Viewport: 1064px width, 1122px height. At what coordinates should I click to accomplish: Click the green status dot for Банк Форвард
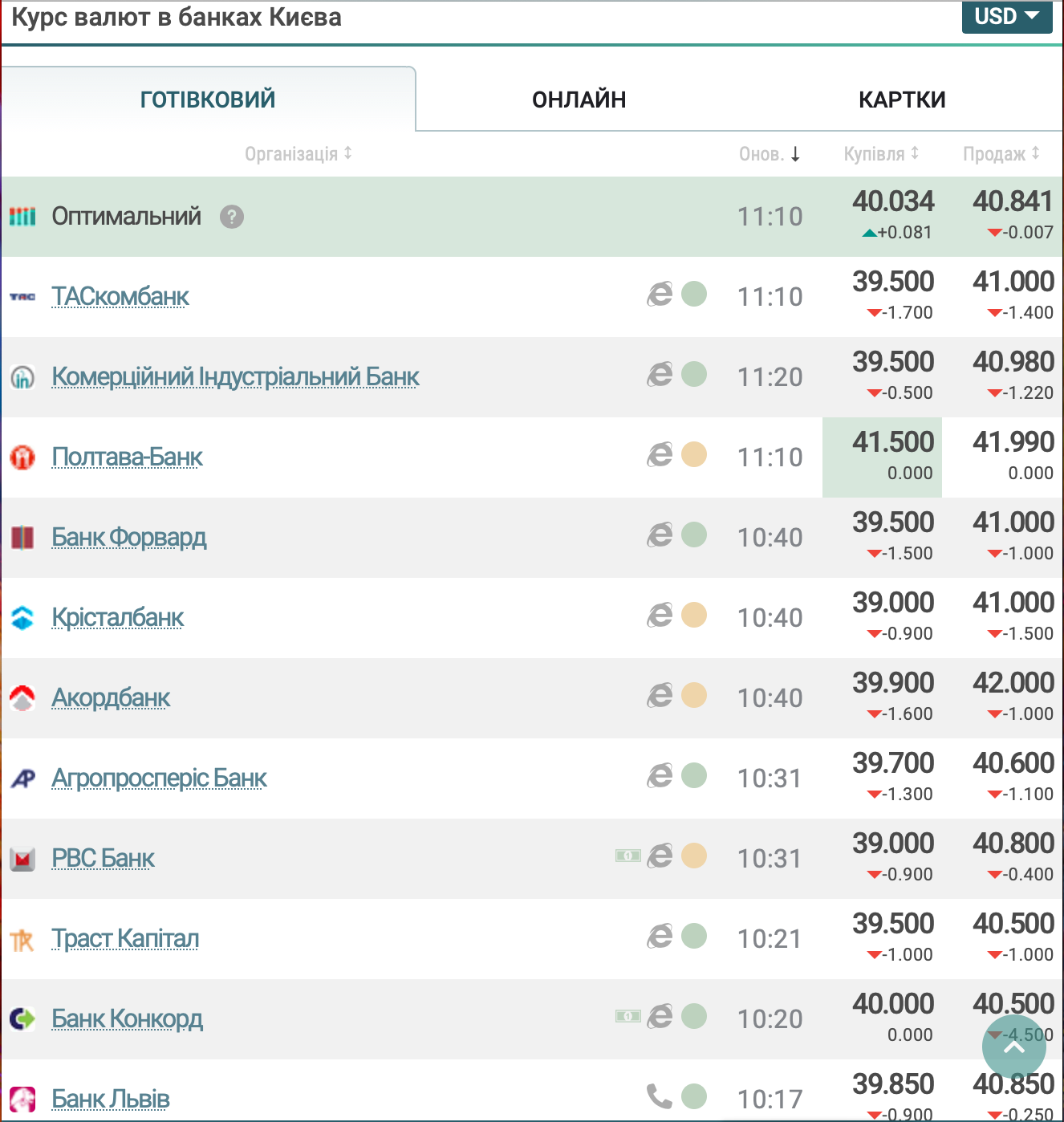(694, 535)
